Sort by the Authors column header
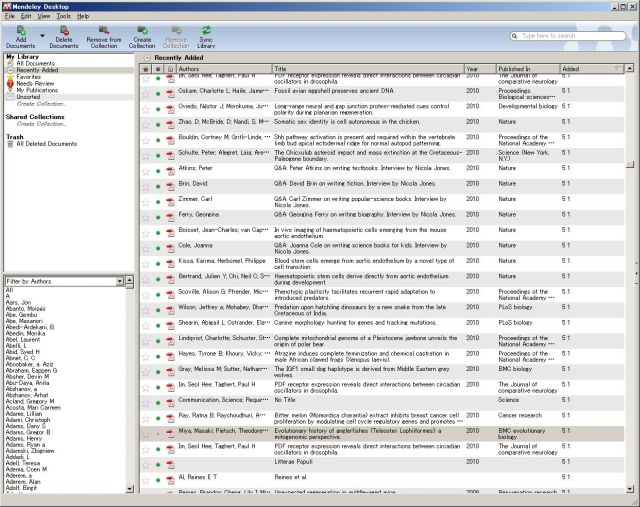 (x=224, y=69)
